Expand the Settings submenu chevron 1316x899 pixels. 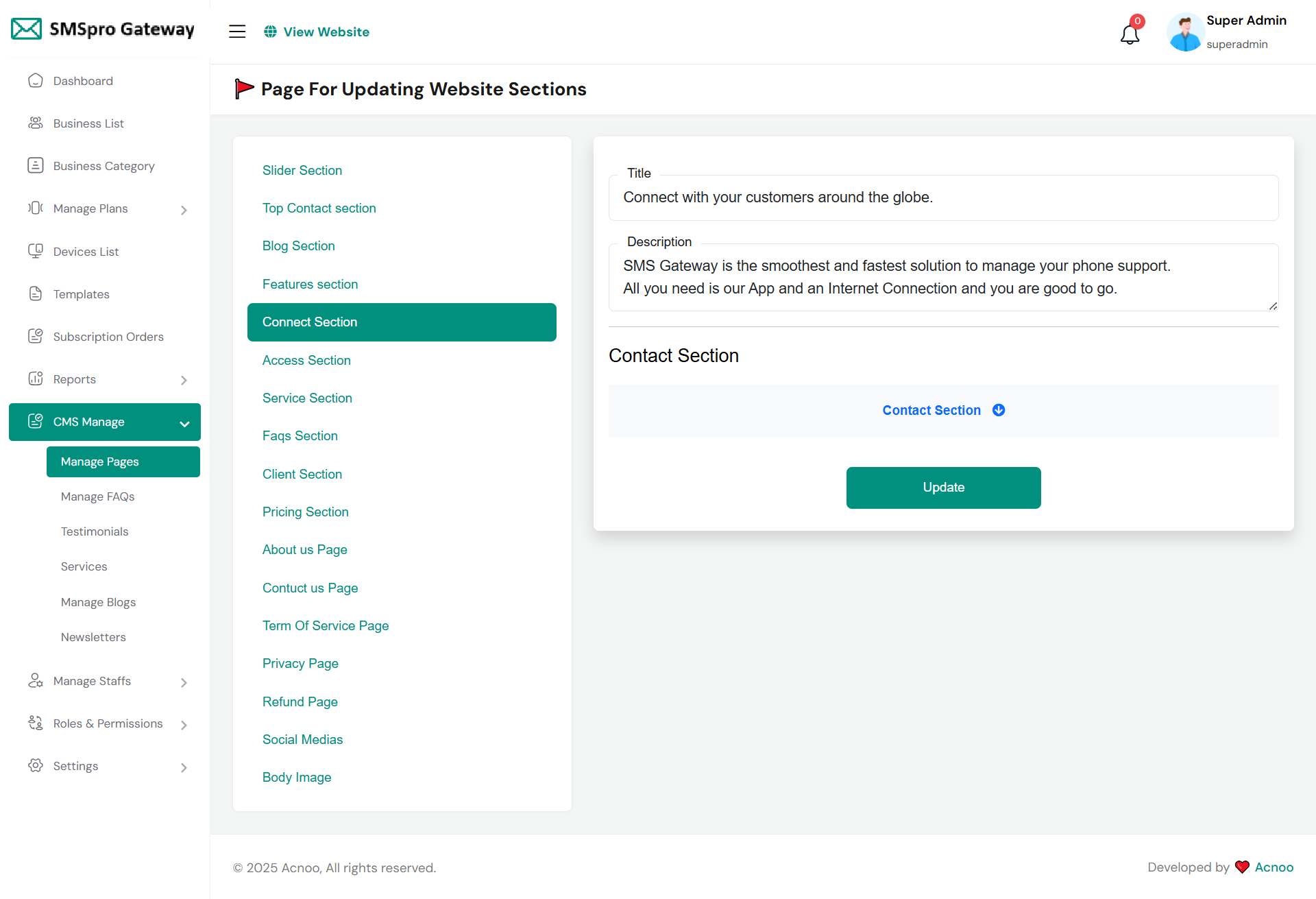184,767
